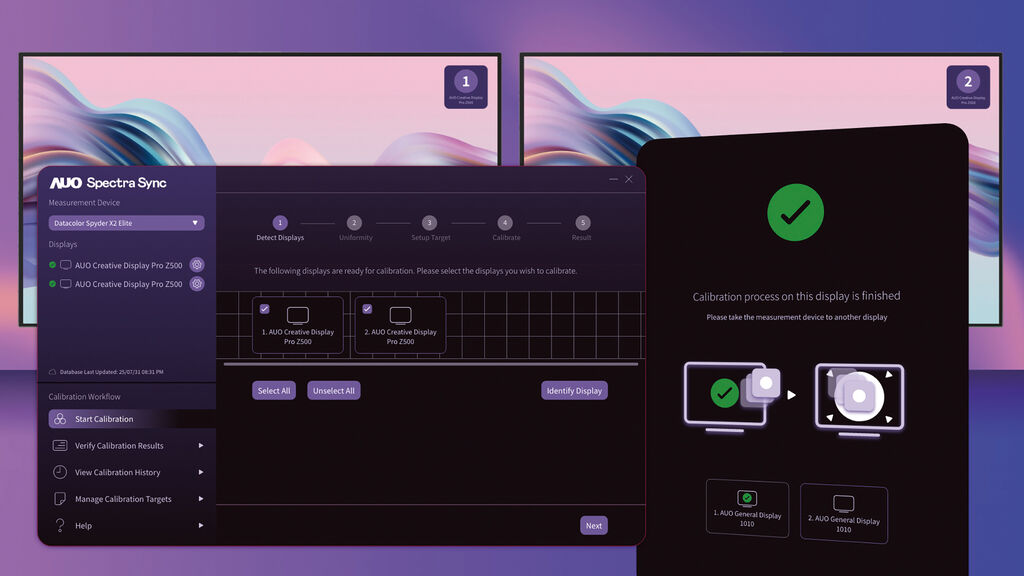This screenshot has width=1024, height=576.
Task: Click the View Calibration History clock icon
Action: pyautogui.click(x=60, y=472)
